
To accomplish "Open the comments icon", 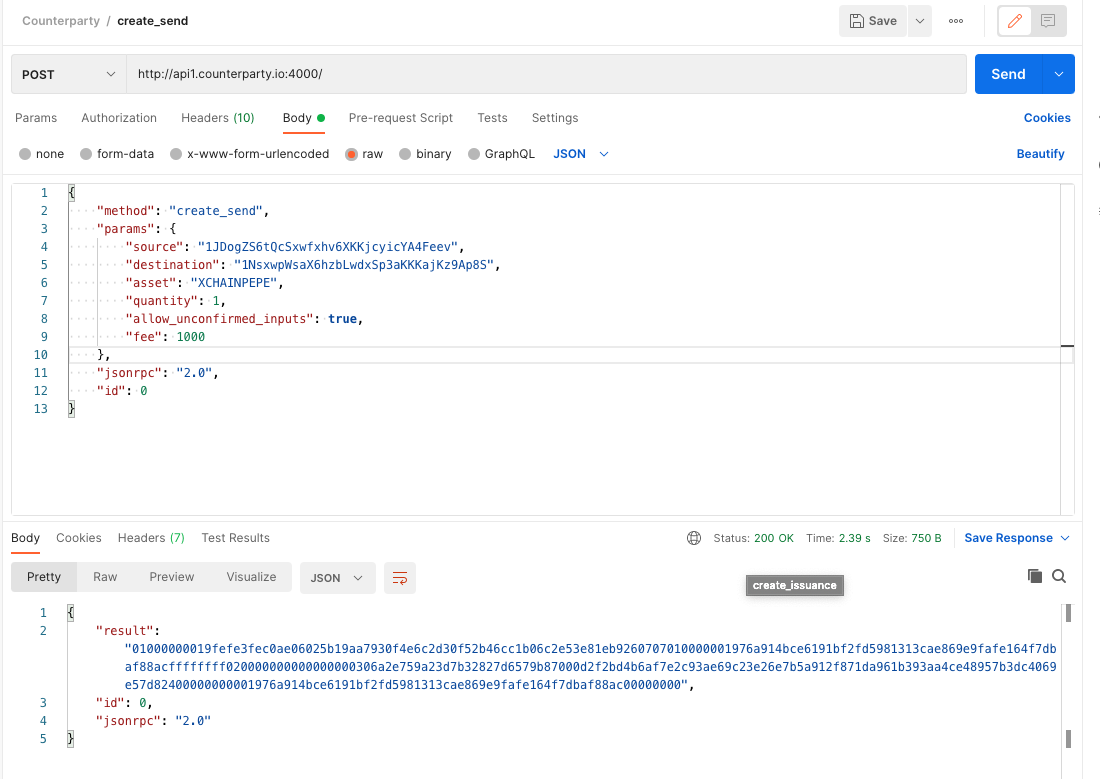I will pyautogui.click(x=1048, y=21).
